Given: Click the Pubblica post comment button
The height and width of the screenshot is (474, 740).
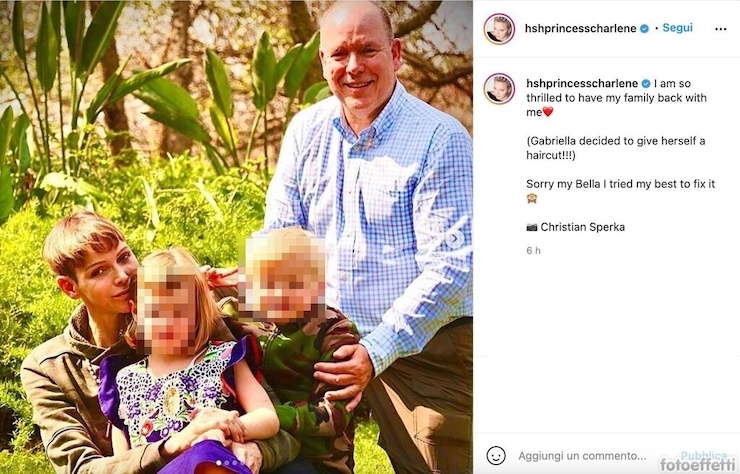Looking at the screenshot, I should point(703,456).
